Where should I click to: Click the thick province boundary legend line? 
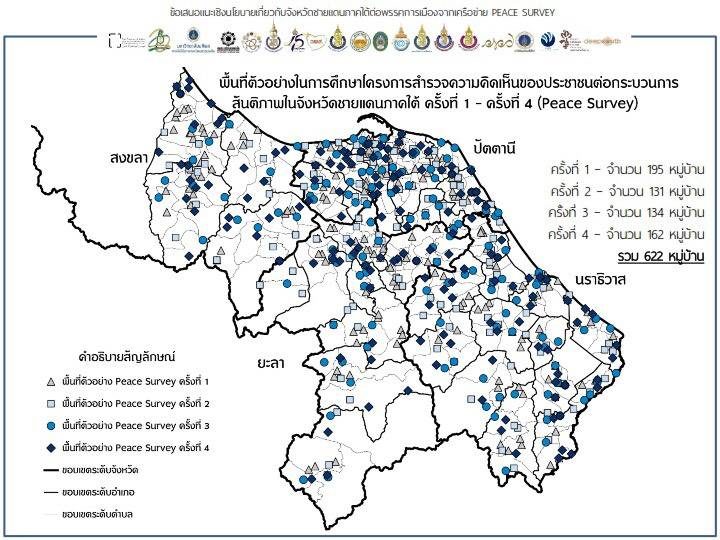point(51,470)
